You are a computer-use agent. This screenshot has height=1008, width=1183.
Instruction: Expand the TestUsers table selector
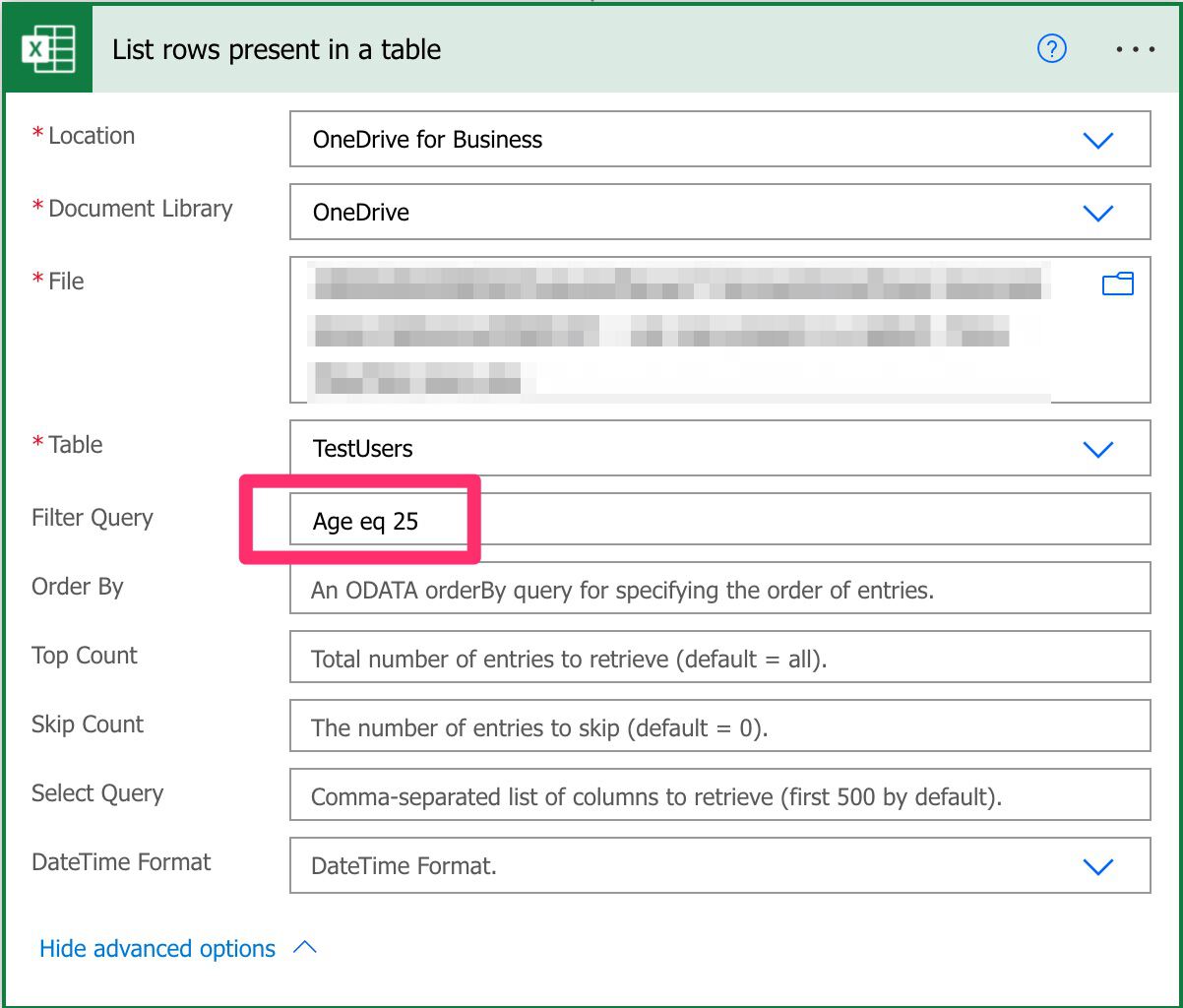point(689,449)
